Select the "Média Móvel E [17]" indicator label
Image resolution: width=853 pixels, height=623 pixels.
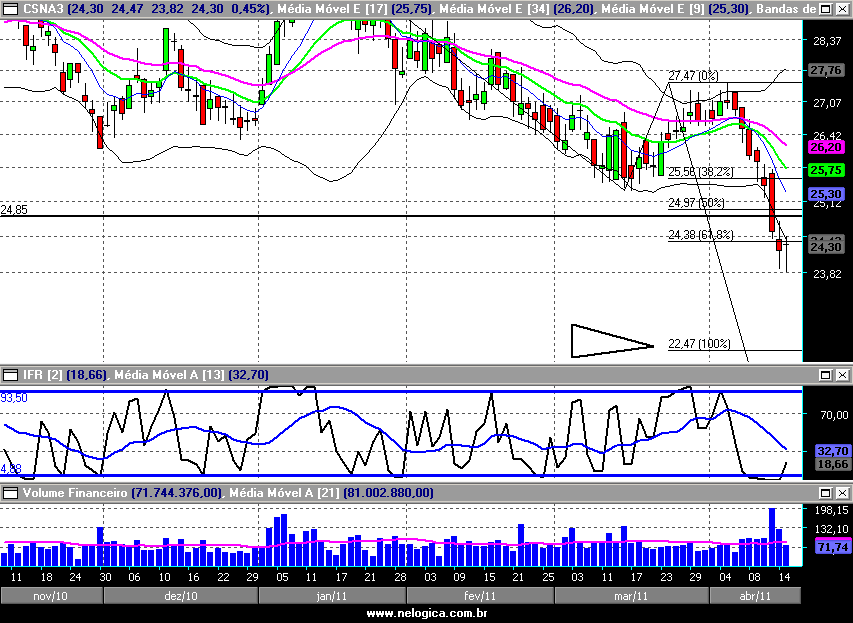point(332,9)
